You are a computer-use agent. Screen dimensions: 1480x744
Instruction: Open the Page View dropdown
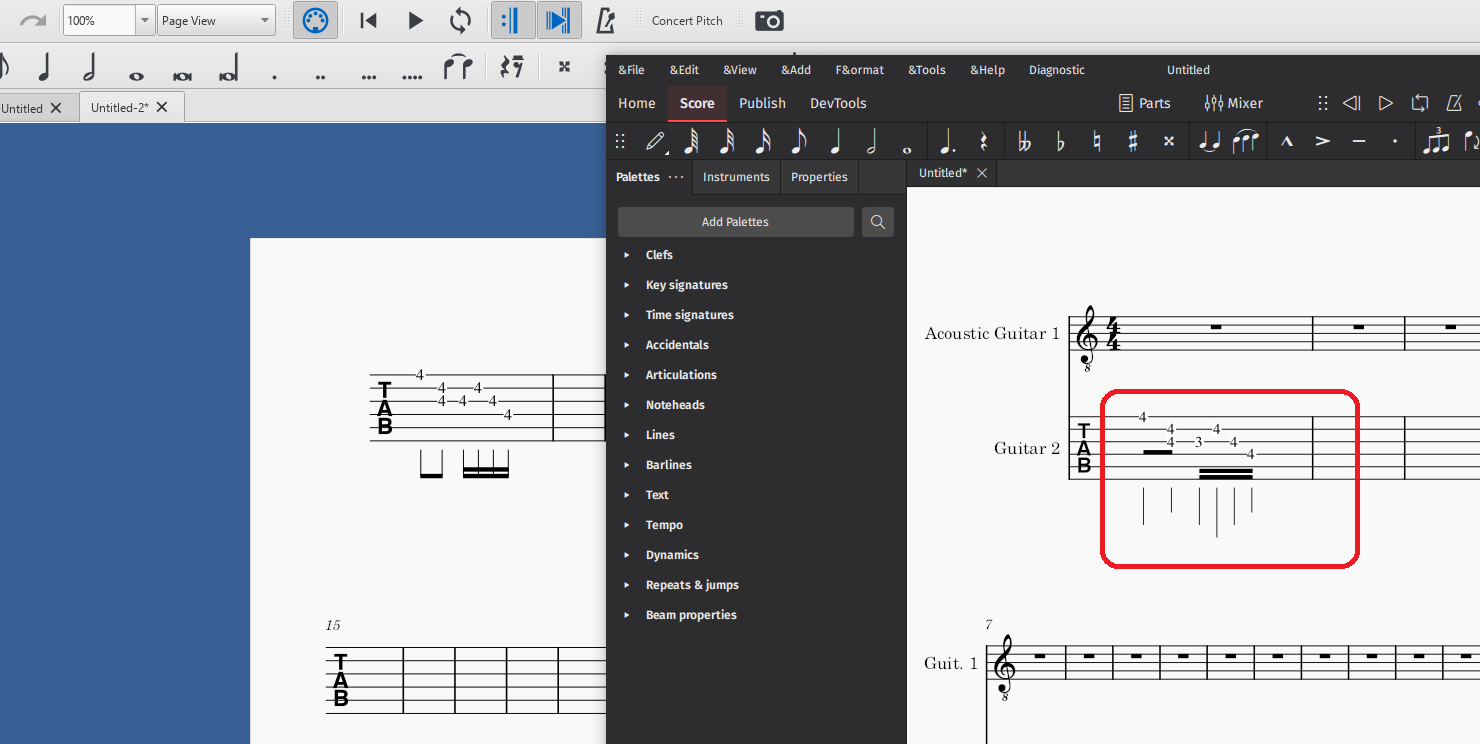(x=216, y=20)
